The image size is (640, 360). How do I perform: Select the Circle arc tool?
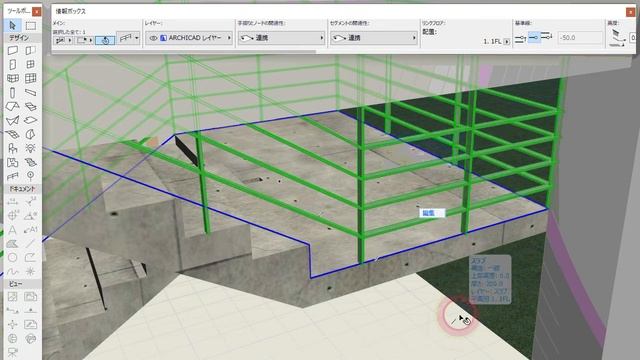[x=13, y=258]
